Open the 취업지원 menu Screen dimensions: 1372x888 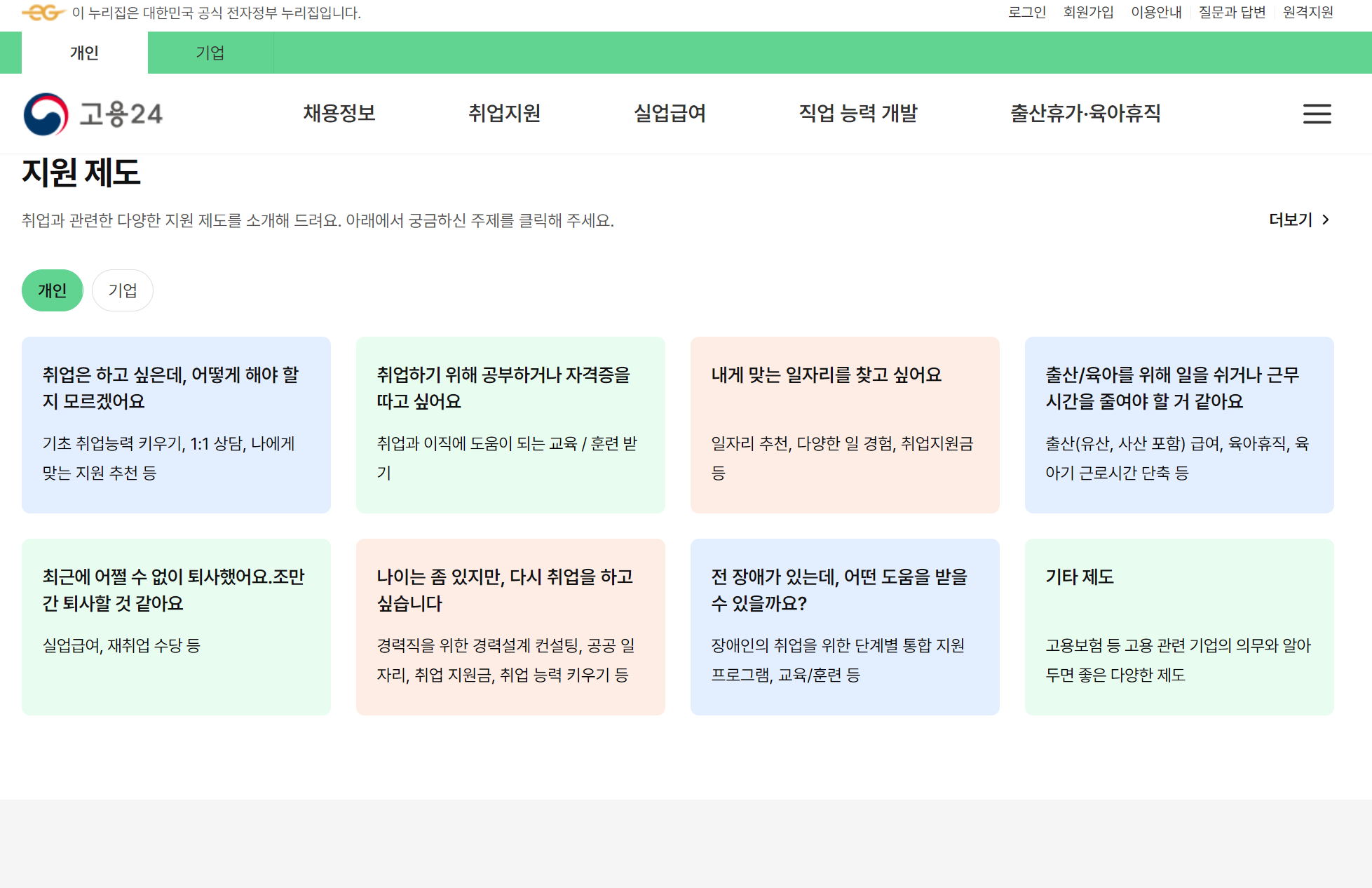pyautogui.click(x=504, y=113)
